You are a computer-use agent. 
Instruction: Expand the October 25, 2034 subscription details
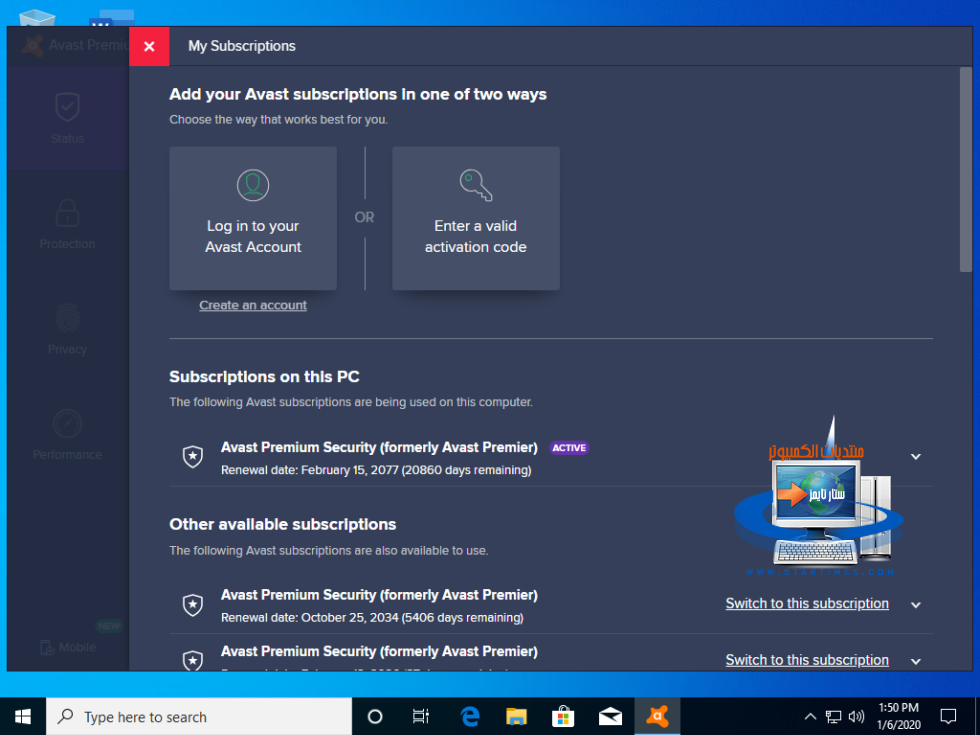coord(916,605)
